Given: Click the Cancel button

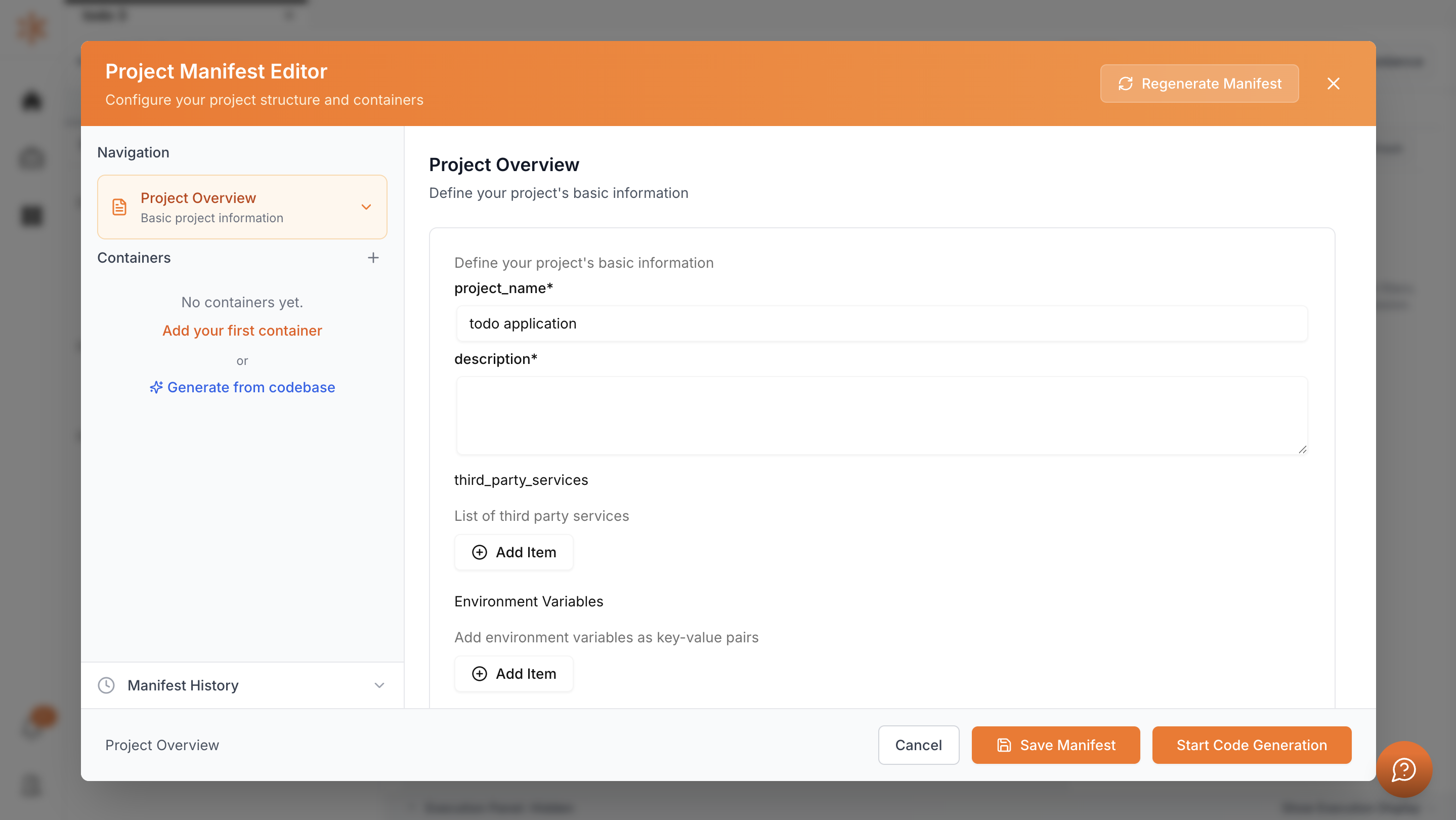Looking at the screenshot, I should pos(919,746).
